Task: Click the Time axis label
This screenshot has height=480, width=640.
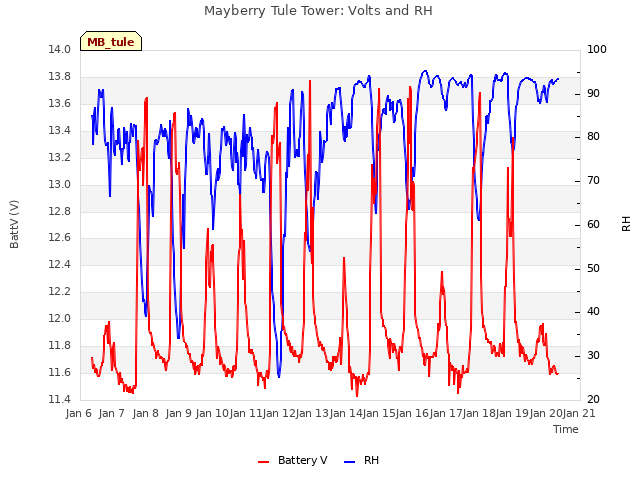Action: [x=566, y=429]
